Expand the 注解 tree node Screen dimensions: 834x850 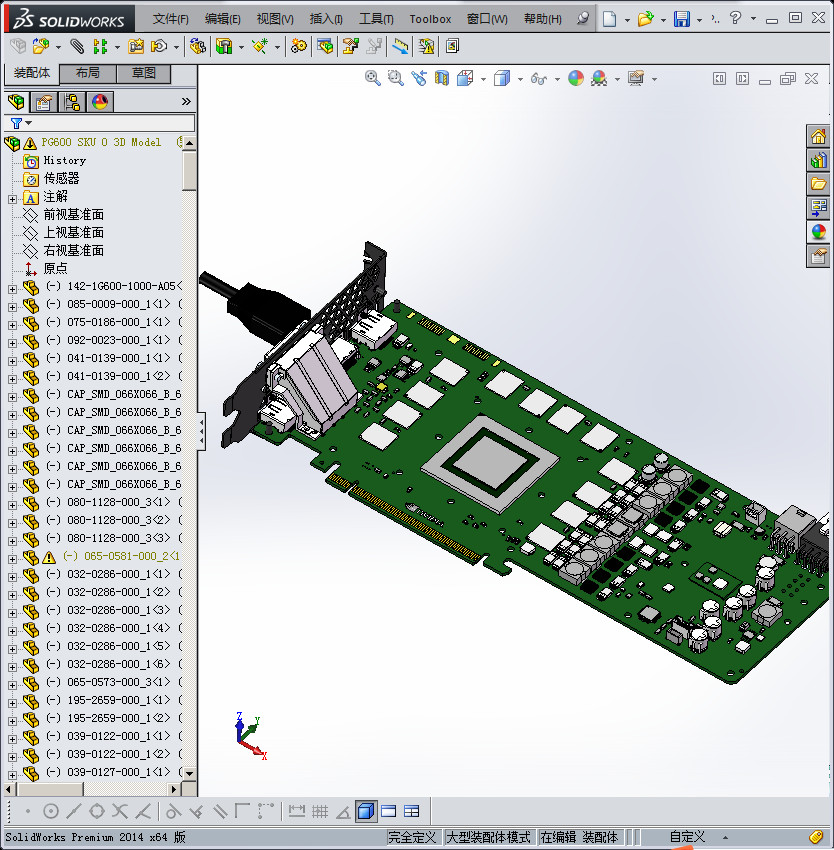point(12,199)
